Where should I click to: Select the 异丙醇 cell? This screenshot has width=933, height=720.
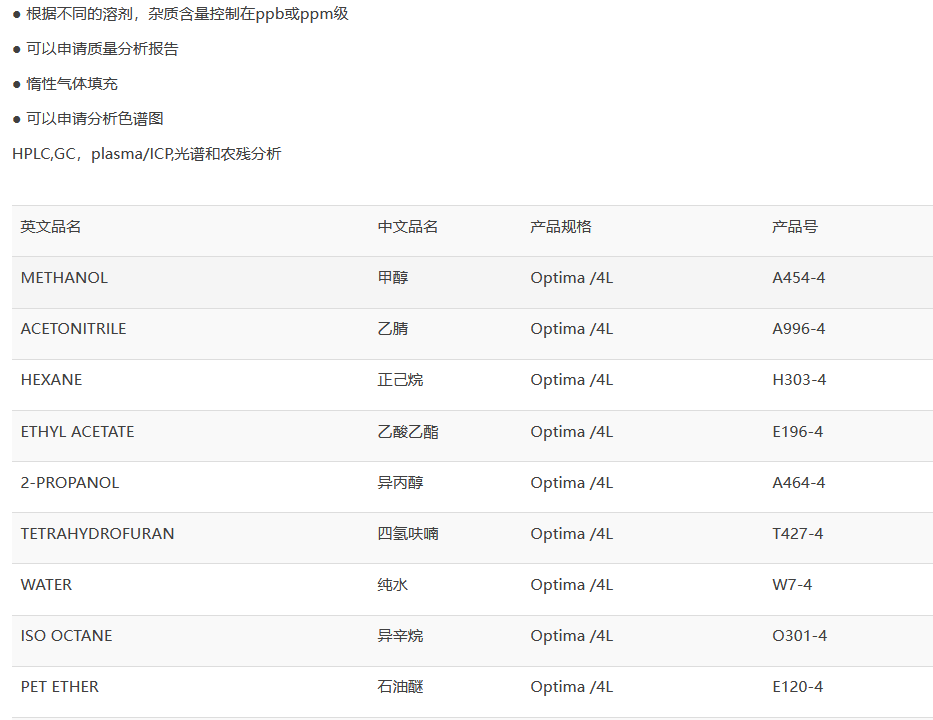point(400,483)
